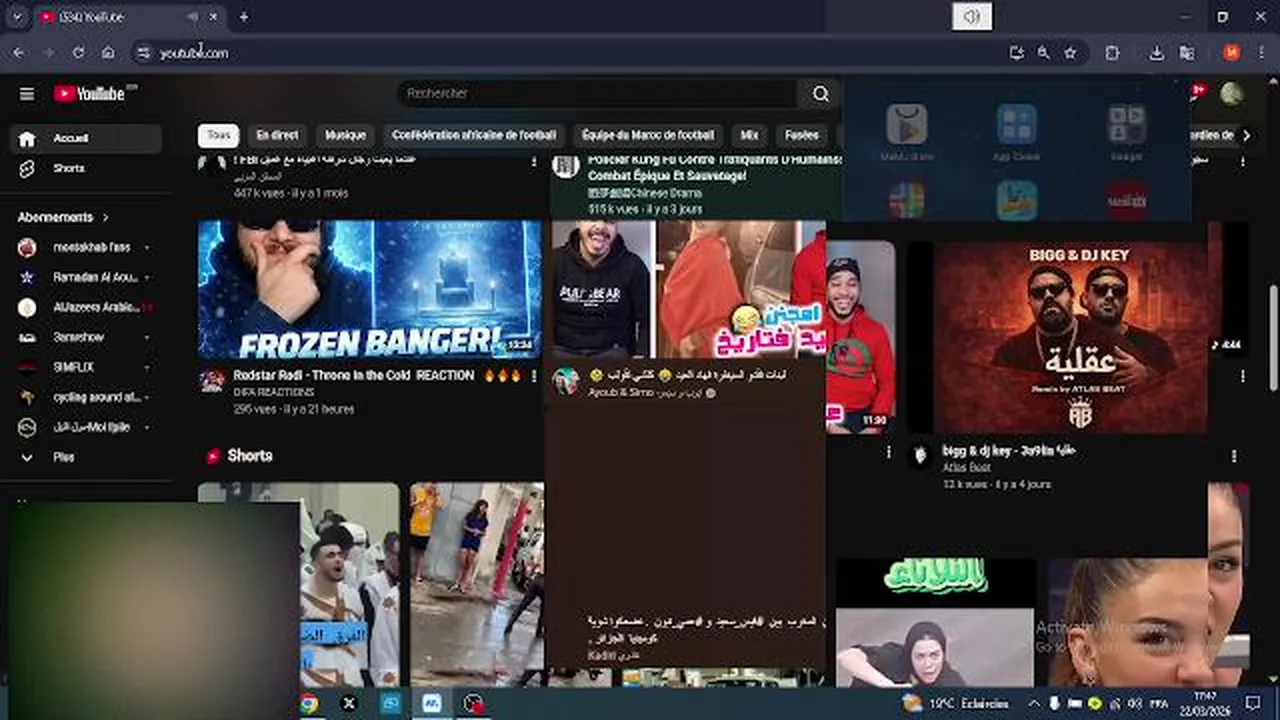Click the search magnifier button

pyautogui.click(x=821, y=94)
